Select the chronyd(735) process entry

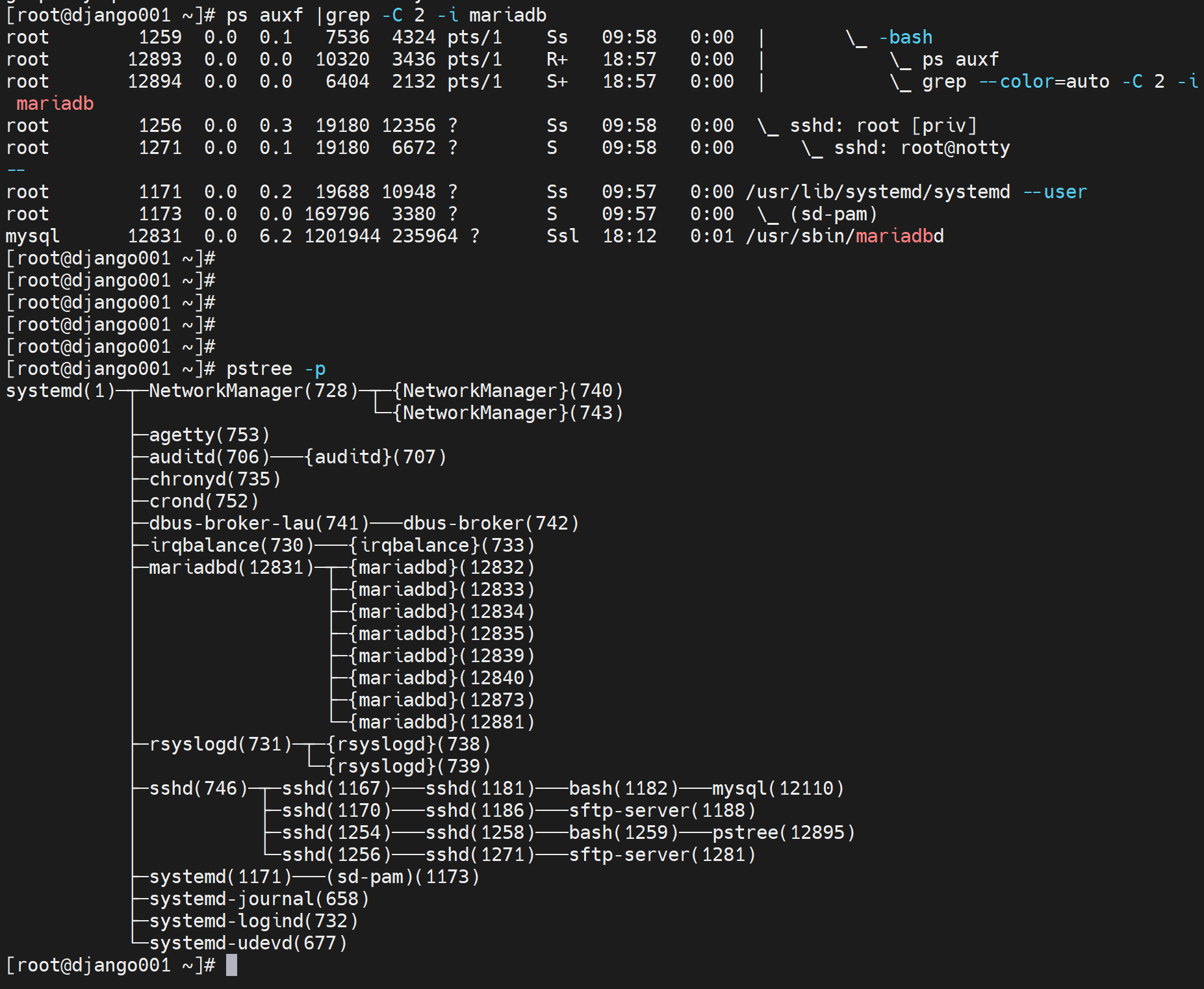click(x=214, y=479)
